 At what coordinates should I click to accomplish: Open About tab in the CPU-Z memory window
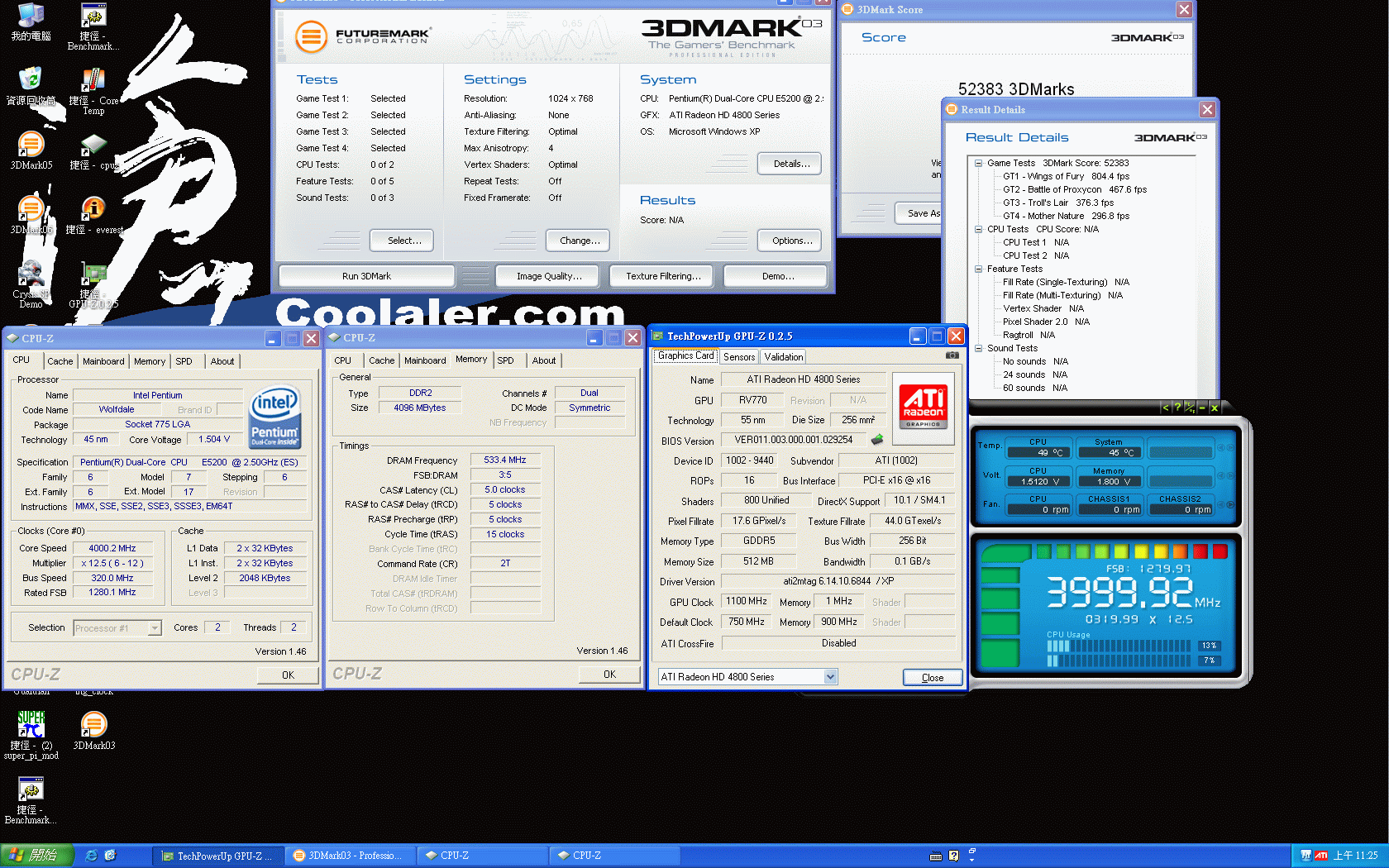click(x=544, y=360)
